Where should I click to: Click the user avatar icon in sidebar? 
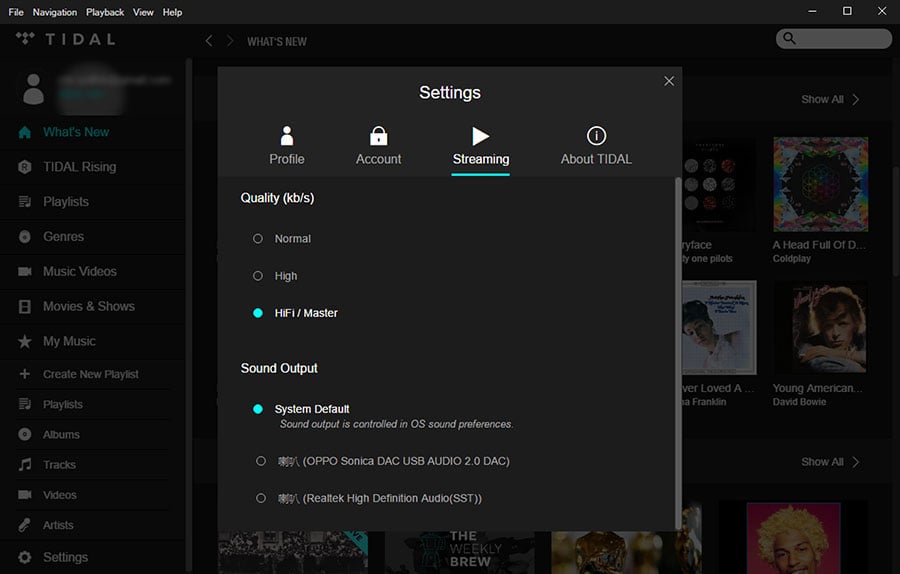point(33,89)
